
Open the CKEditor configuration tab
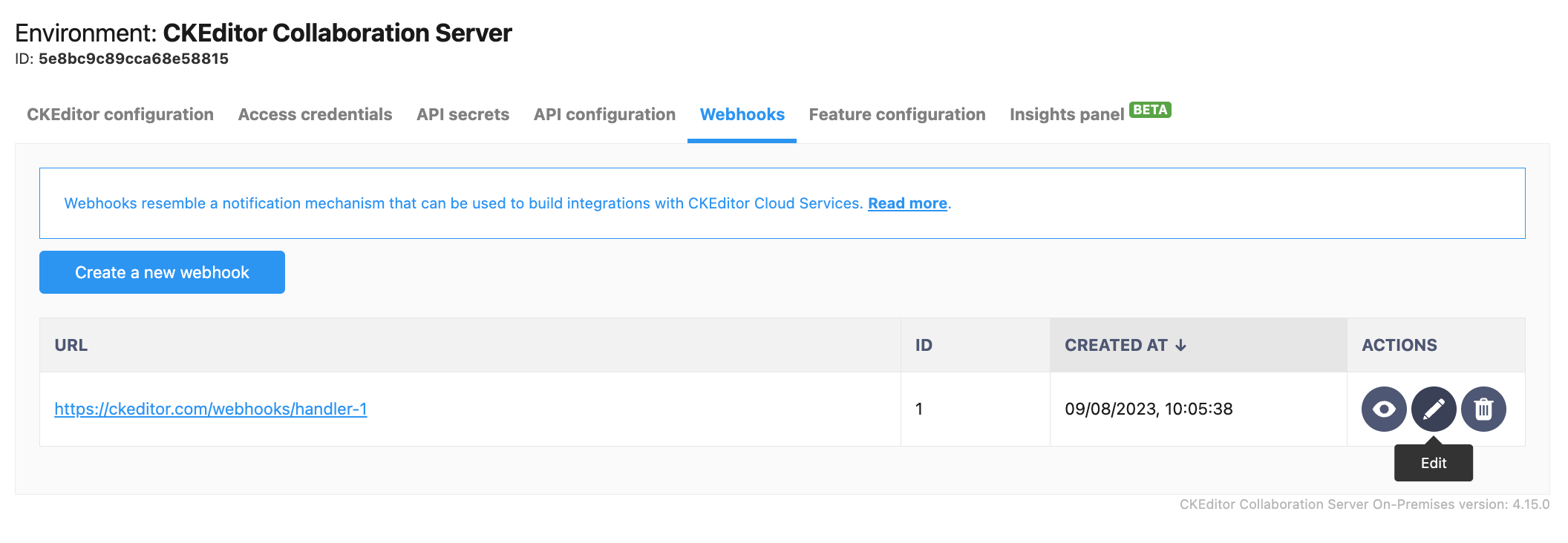(x=120, y=114)
